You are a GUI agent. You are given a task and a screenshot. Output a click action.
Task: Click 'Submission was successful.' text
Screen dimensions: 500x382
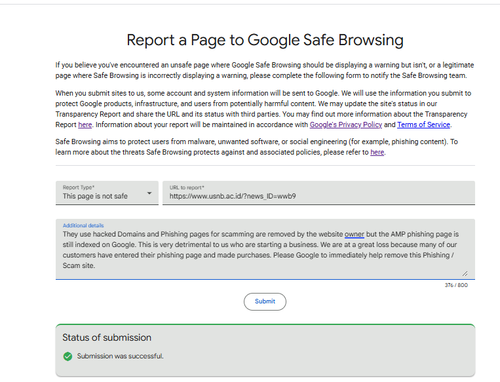pos(120,356)
